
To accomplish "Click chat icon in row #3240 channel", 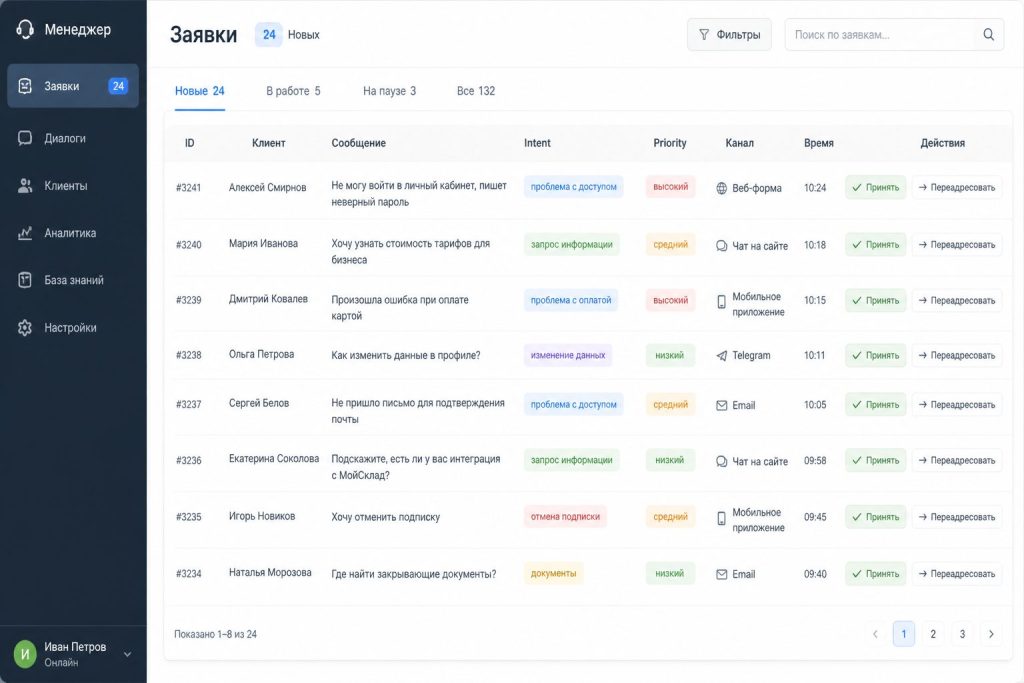I will click(722, 246).
